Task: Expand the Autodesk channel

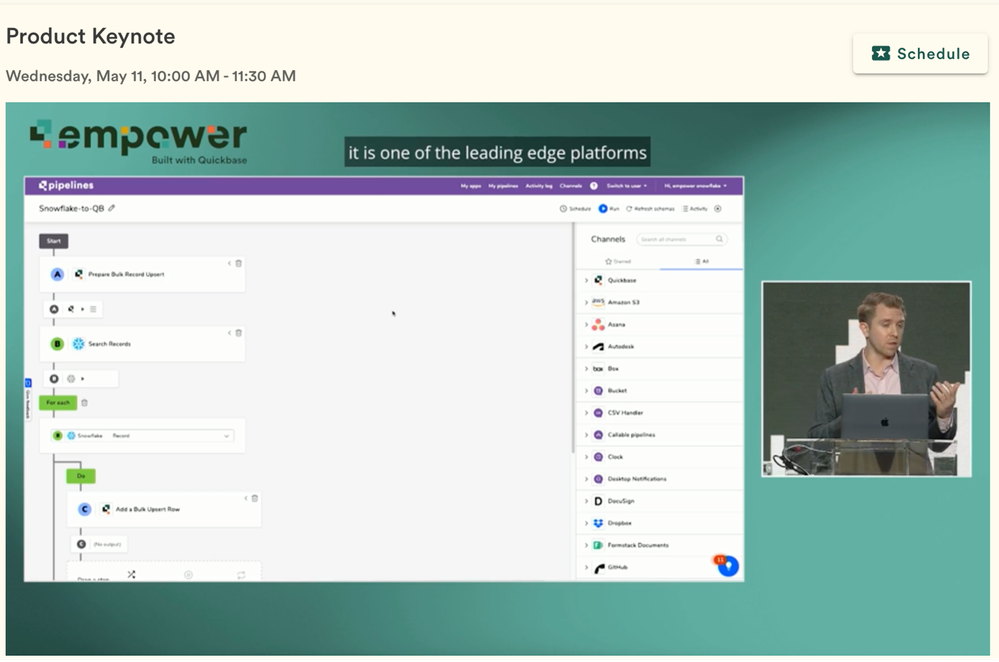Action: tap(586, 347)
